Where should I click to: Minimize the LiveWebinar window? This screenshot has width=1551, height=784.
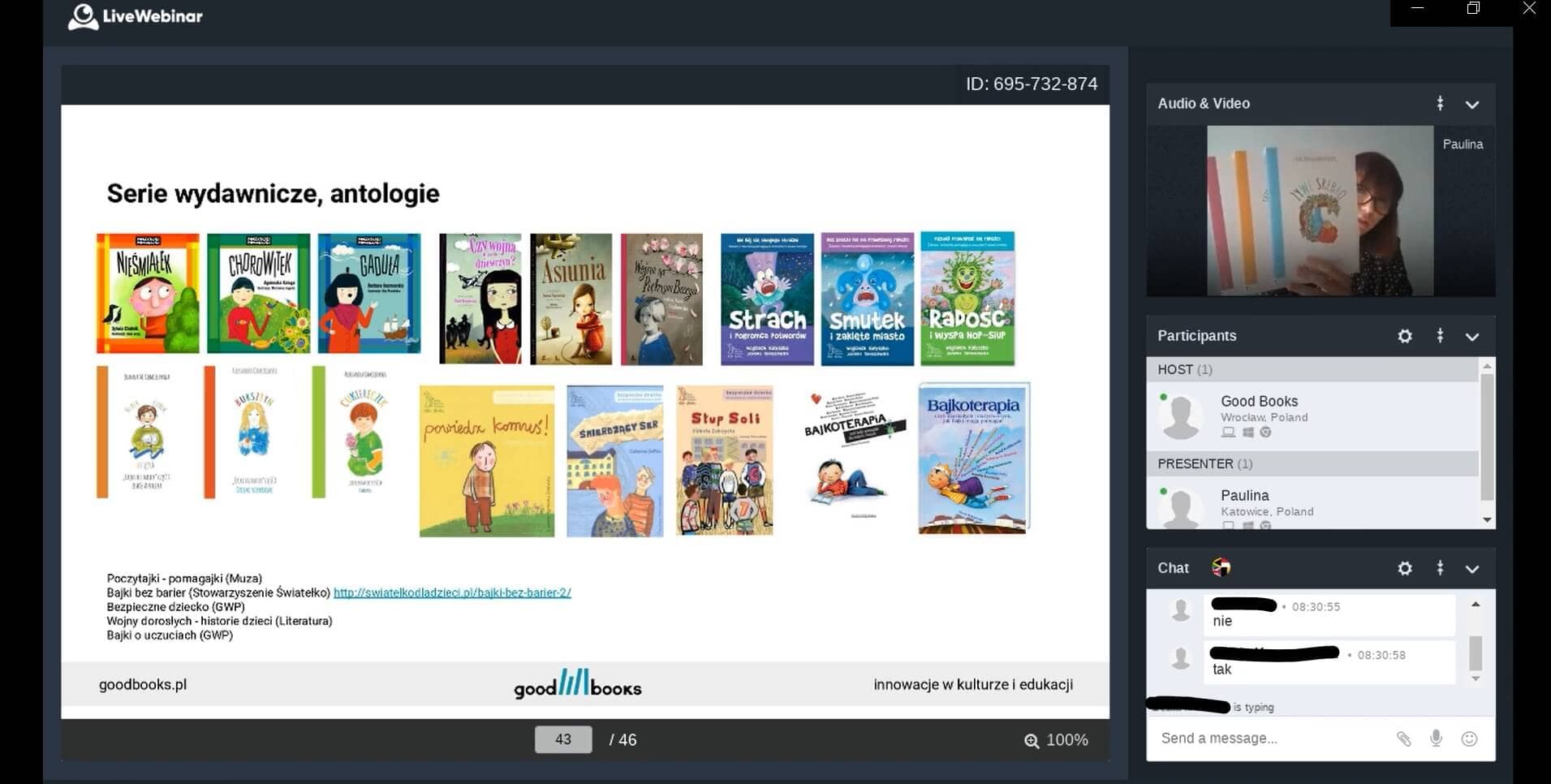pos(1418,8)
